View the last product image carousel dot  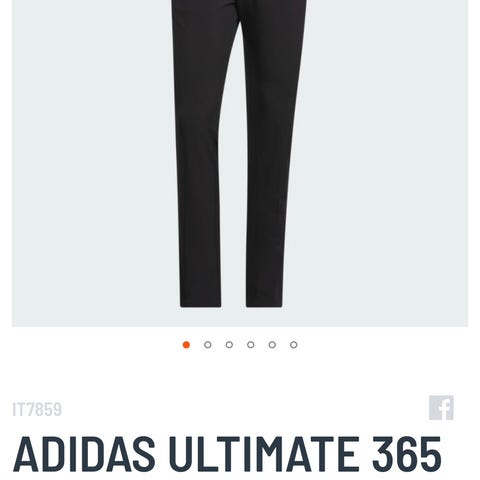[294, 345]
